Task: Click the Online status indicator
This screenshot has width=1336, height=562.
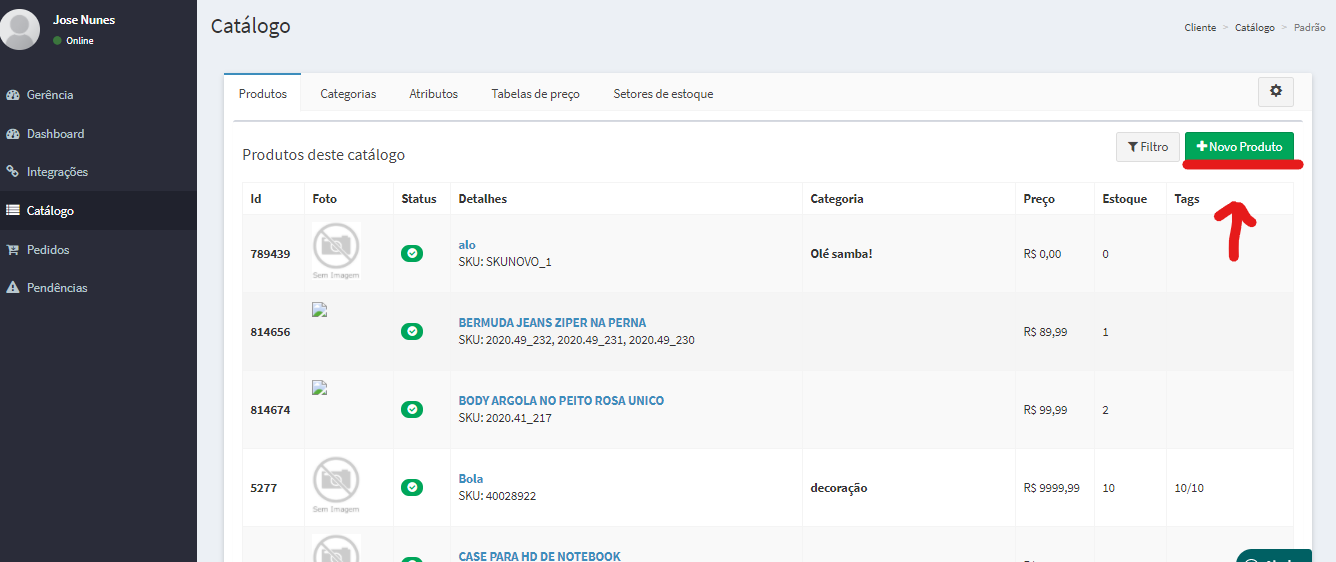Action: [73, 41]
